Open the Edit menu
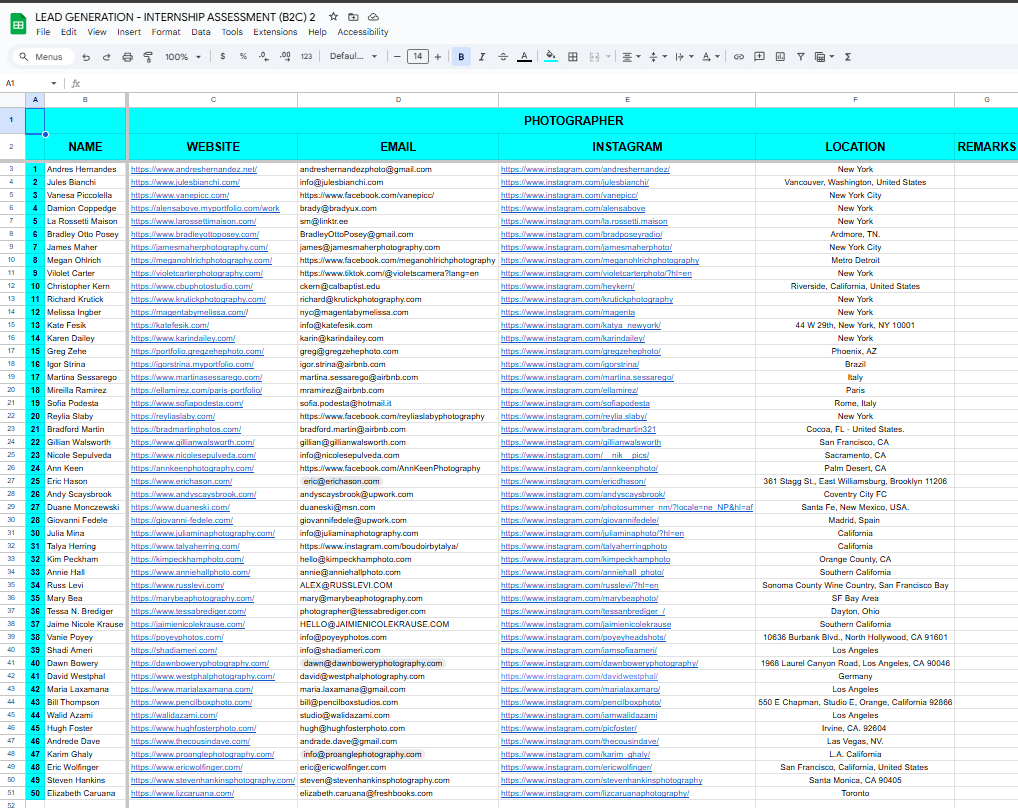Screen dimensions: 1018x808 click(x=68, y=32)
